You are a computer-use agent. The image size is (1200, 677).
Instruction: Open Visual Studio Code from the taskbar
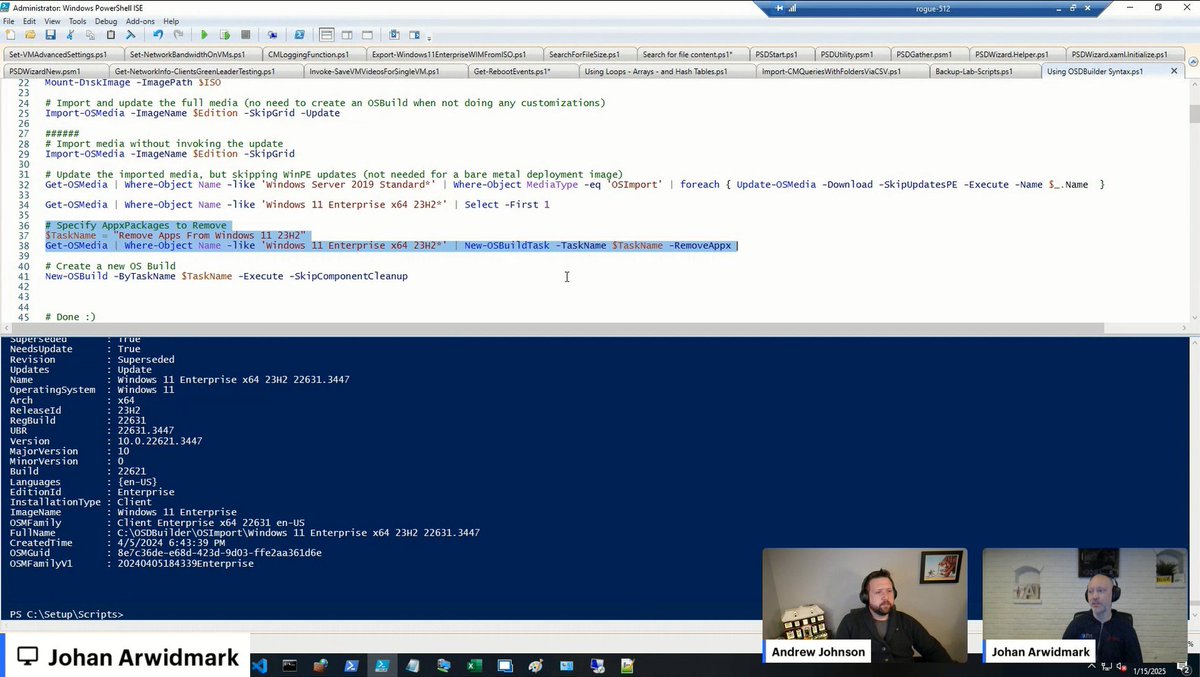(259, 665)
